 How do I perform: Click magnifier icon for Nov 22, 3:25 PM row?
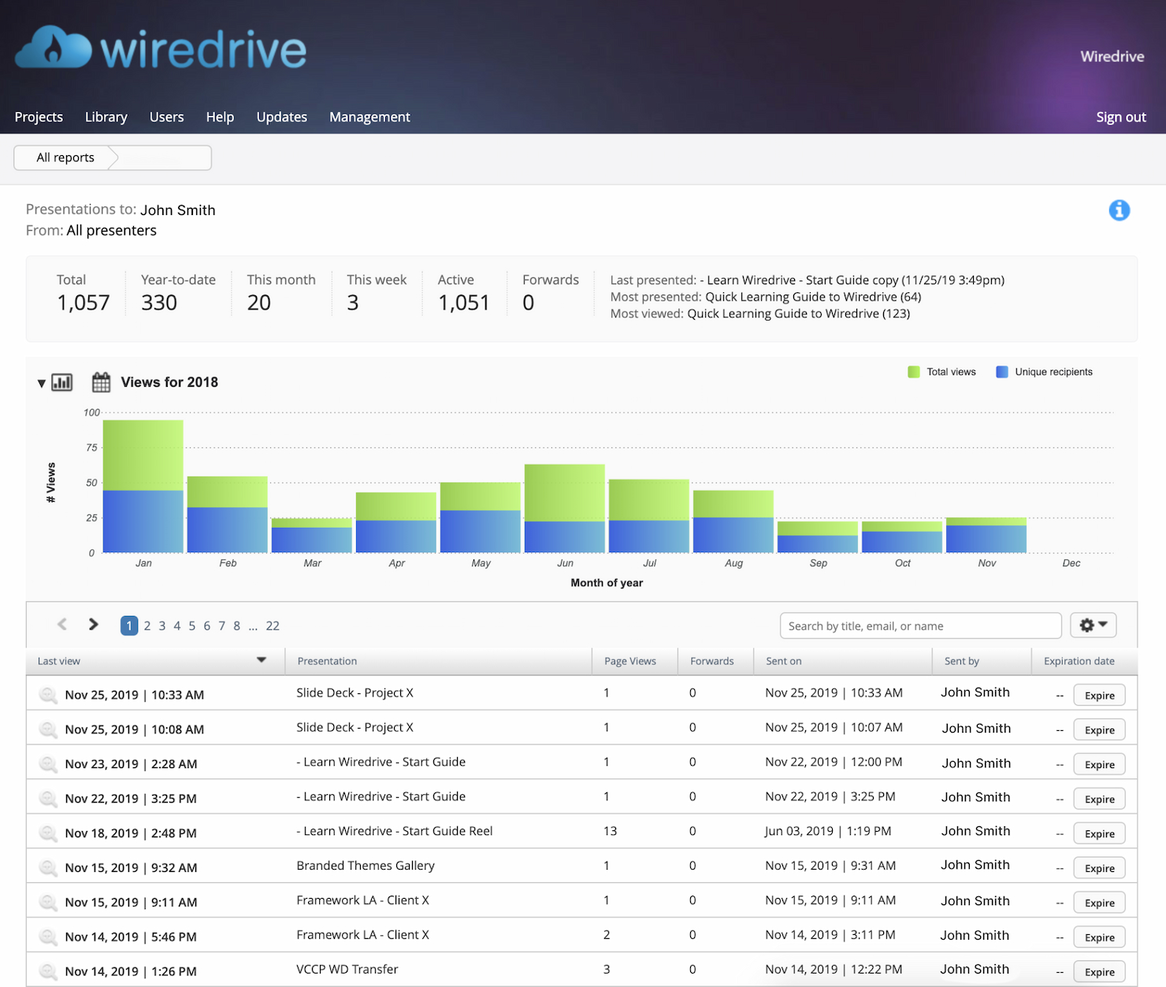click(48, 798)
